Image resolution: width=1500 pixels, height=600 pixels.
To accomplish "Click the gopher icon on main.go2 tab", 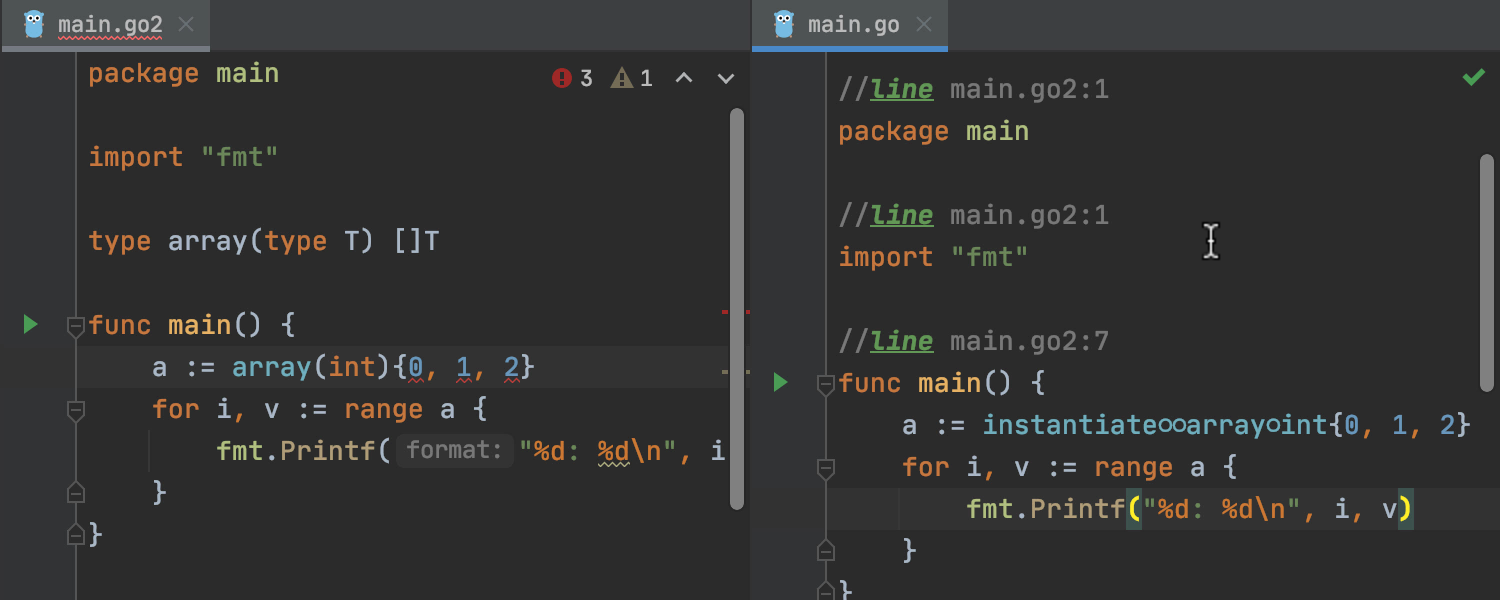I will (x=34, y=24).
